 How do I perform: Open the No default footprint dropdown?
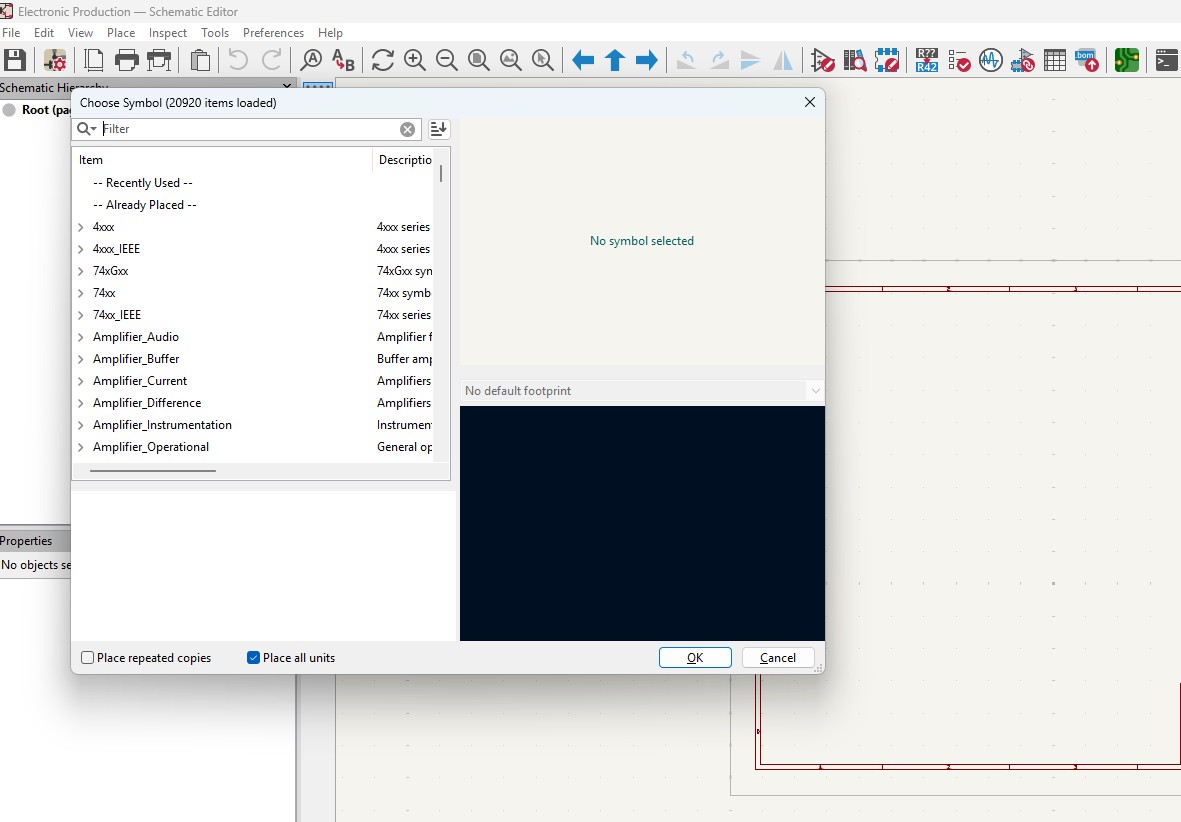click(x=642, y=390)
